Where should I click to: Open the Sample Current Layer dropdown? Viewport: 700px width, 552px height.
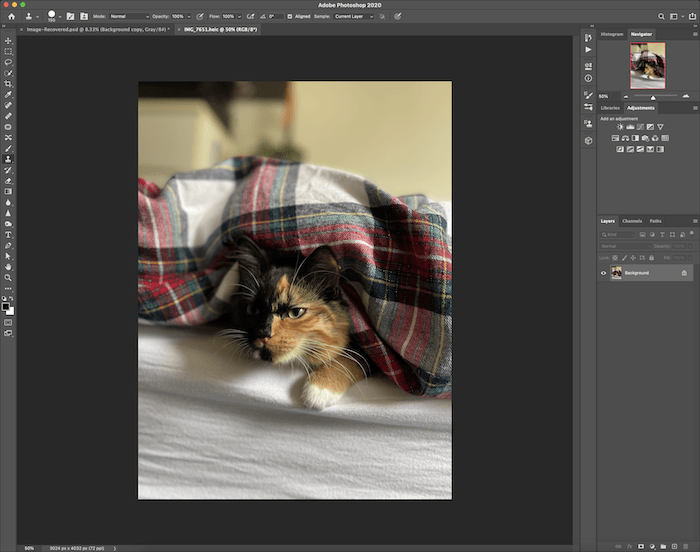354,17
